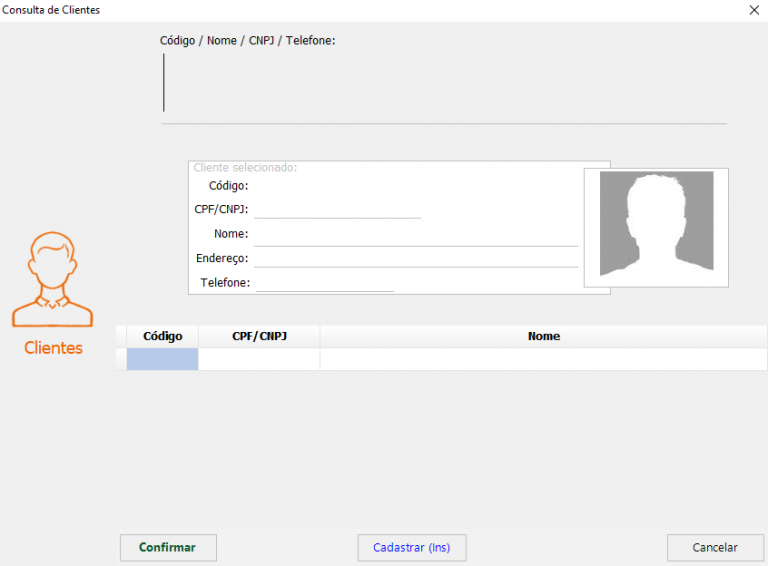Sort the table by the Código column header
Image resolution: width=768 pixels, height=566 pixels.
point(162,337)
